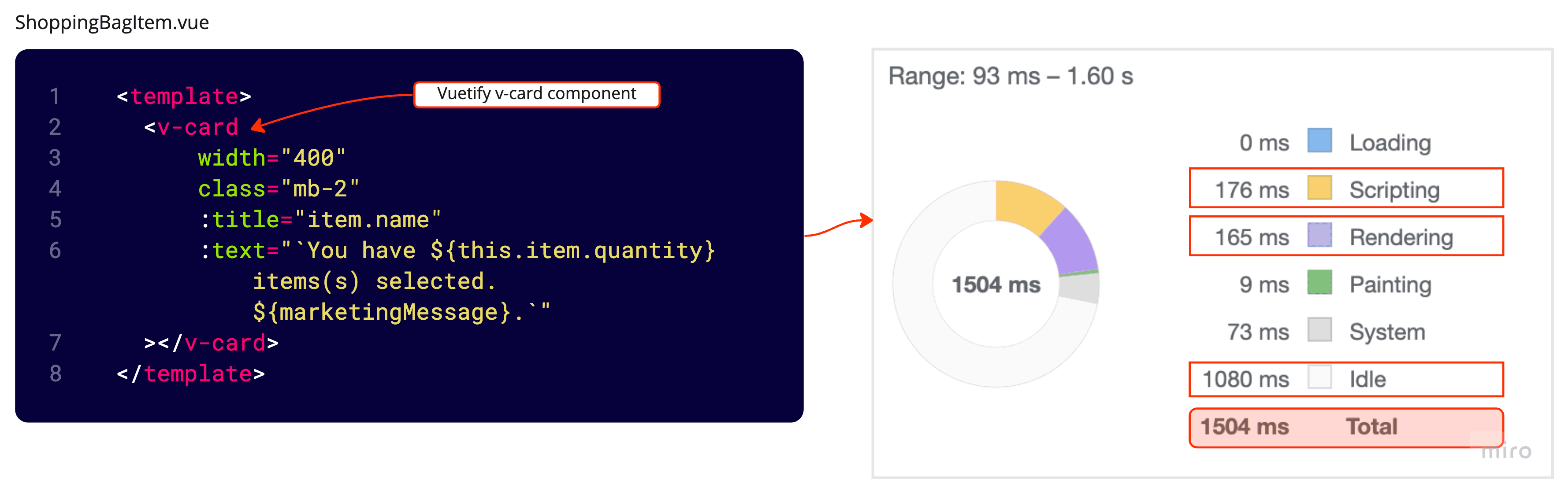Image resolution: width=1568 pixels, height=495 pixels.
Task: Click the yellow Scripting legend swatch
Action: pos(1319,188)
